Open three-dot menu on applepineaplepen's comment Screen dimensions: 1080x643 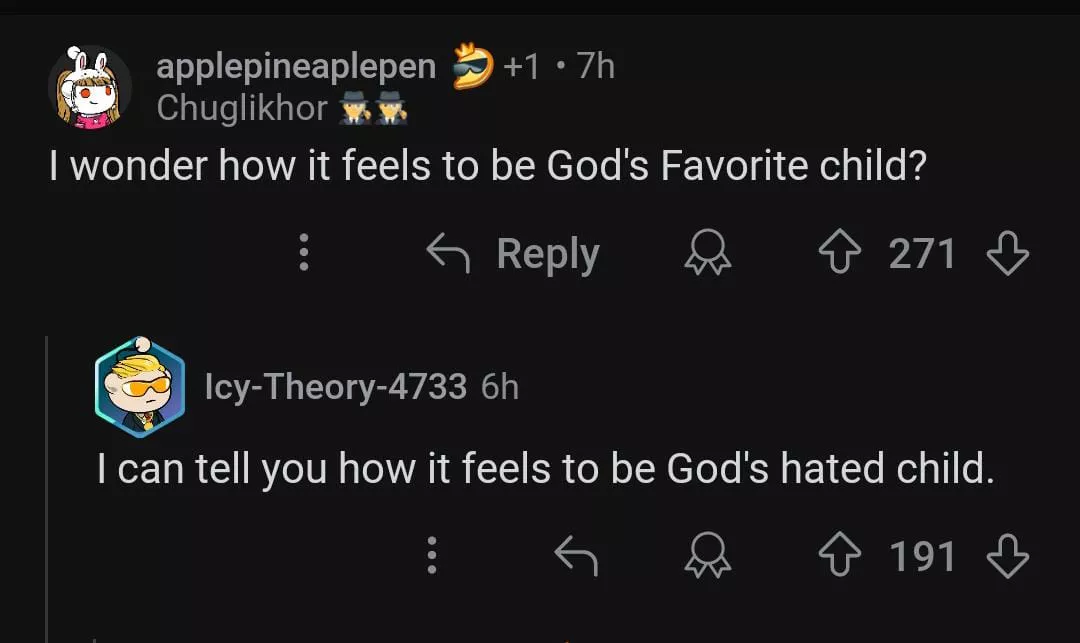click(x=304, y=254)
